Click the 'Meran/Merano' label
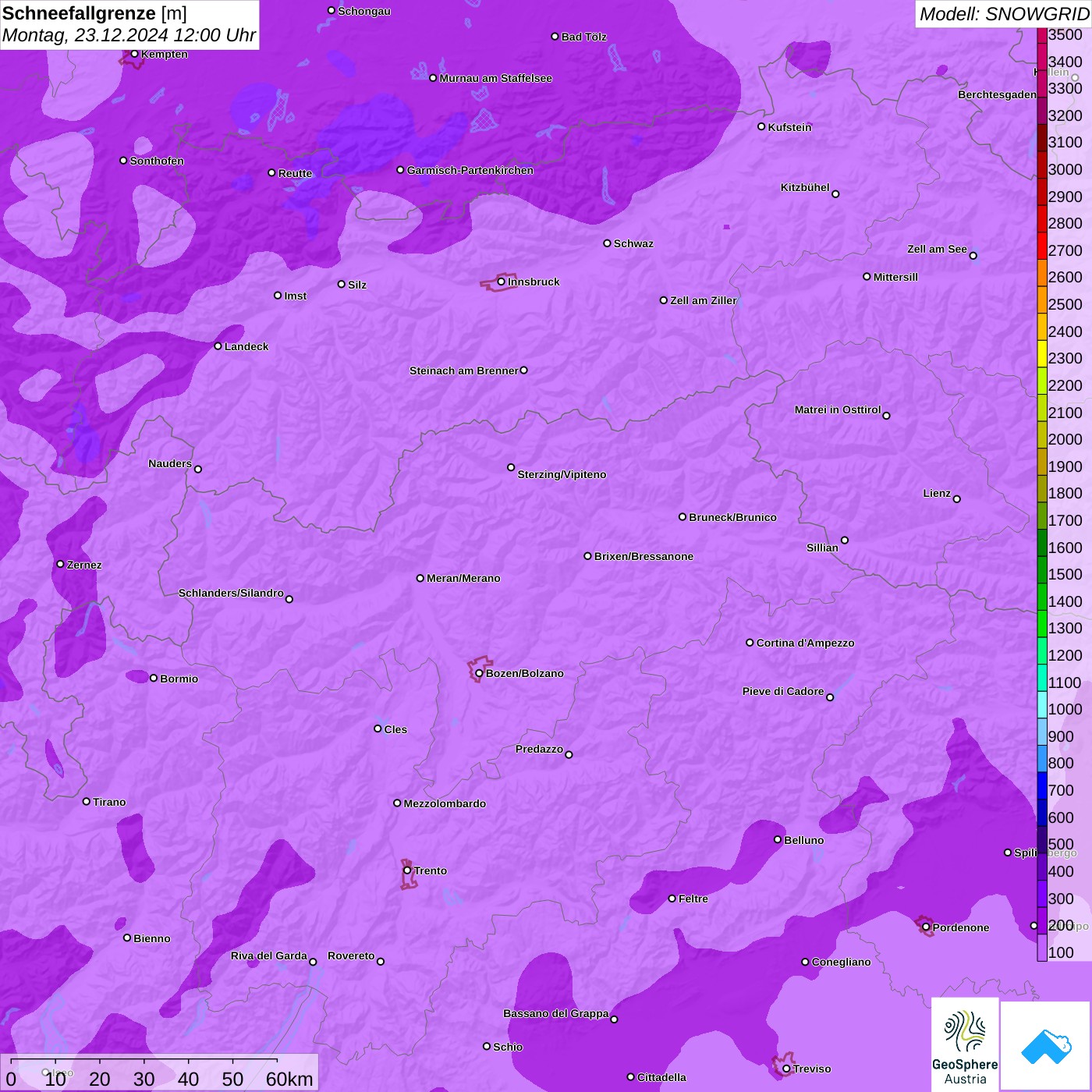 tap(463, 578)
